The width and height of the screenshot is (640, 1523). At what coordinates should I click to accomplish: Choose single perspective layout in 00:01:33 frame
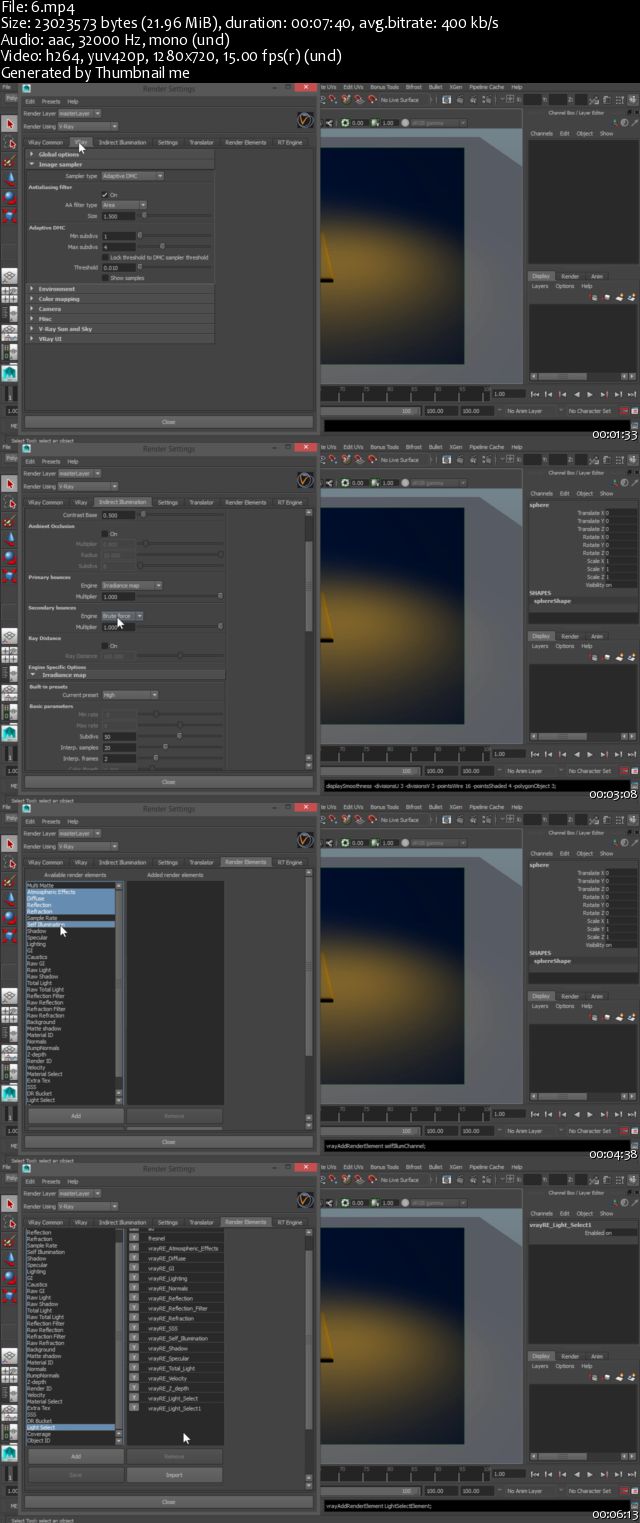pyautogui.click(x=9, y=275)
